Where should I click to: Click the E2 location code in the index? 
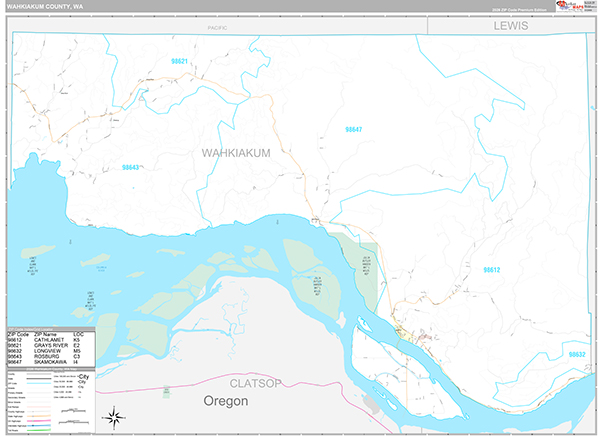point(77,345)
